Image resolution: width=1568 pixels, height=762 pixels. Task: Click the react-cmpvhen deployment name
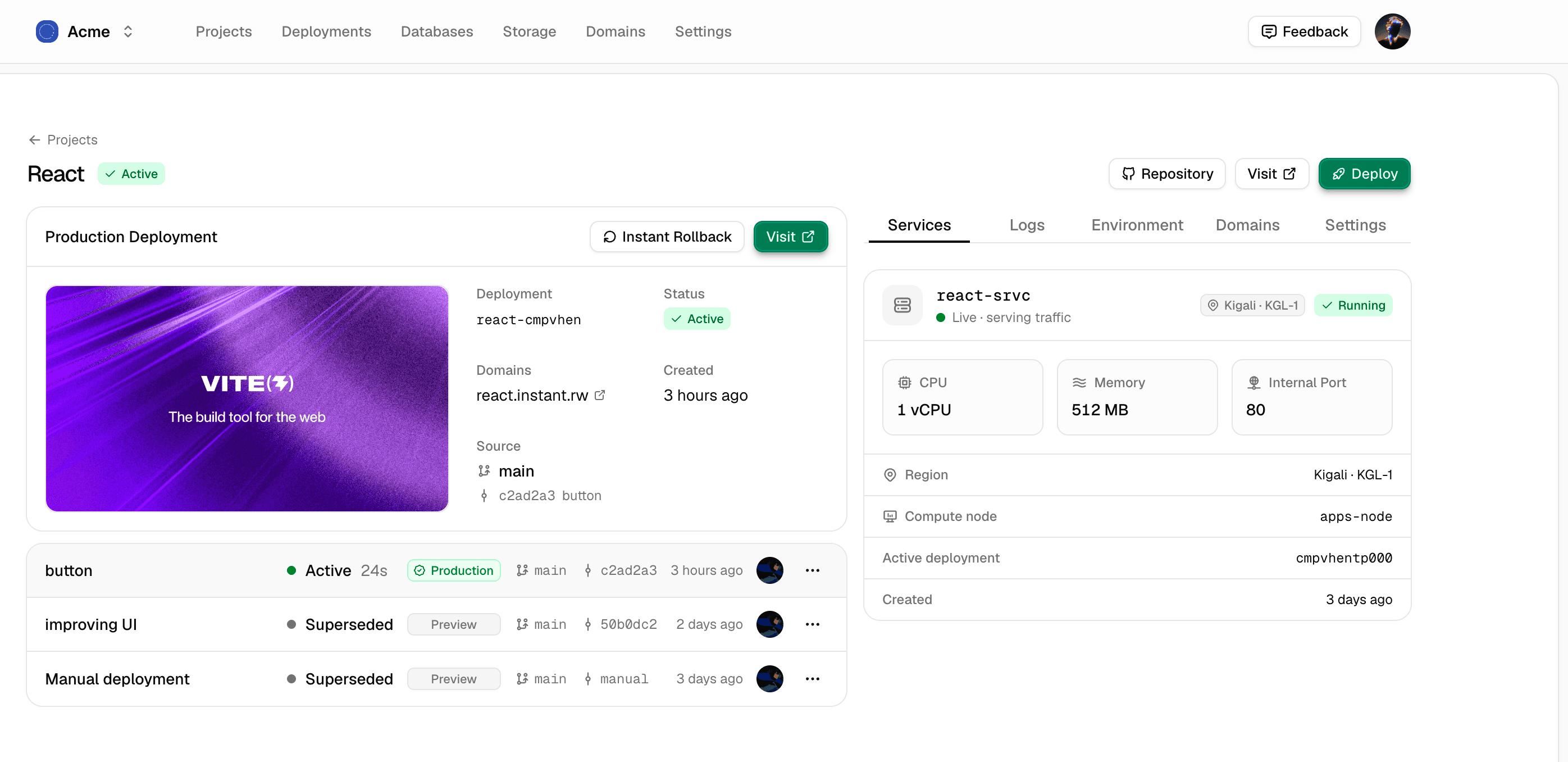(x=528, y=320)
